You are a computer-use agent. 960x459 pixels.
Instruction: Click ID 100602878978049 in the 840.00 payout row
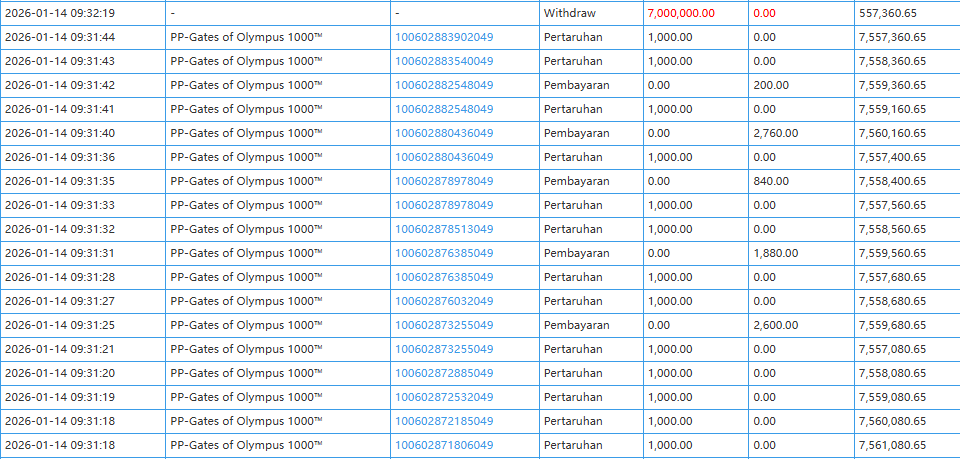pyautogui.click(x=444, y=181)
